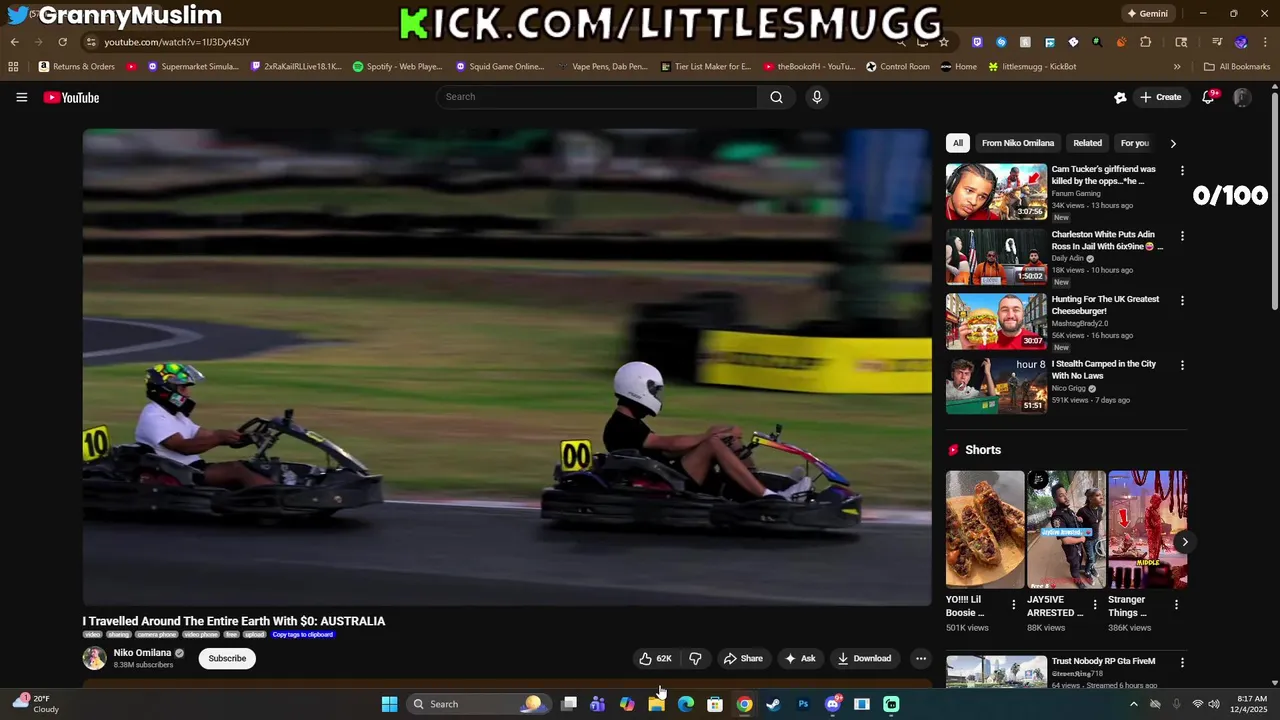Open Niko Omilana channel name link
Screen dimensions: 1280x720
142,653
